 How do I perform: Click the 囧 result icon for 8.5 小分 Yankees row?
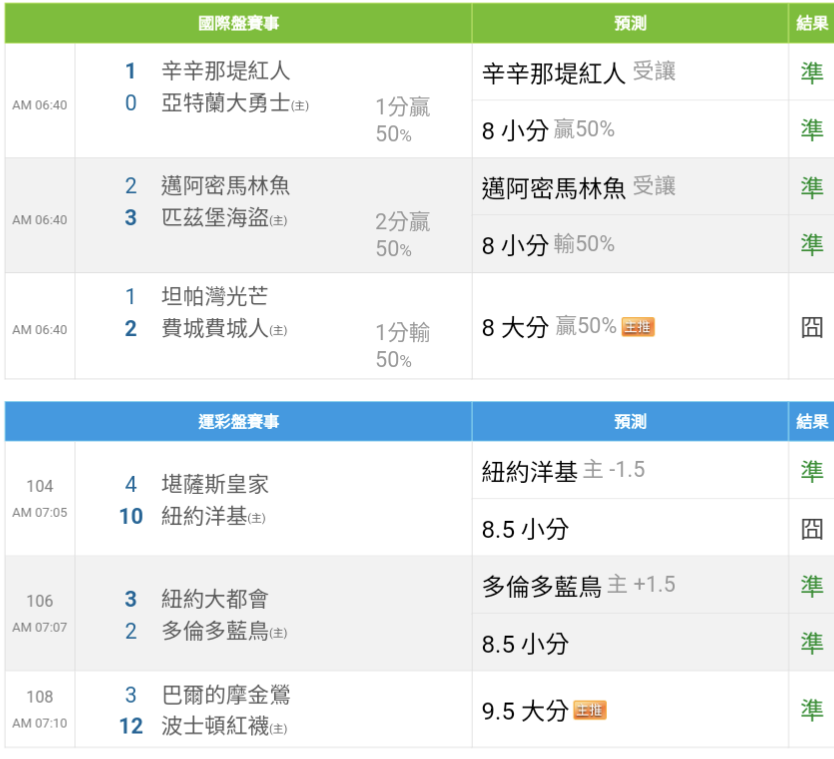click(x=812, y=528)
